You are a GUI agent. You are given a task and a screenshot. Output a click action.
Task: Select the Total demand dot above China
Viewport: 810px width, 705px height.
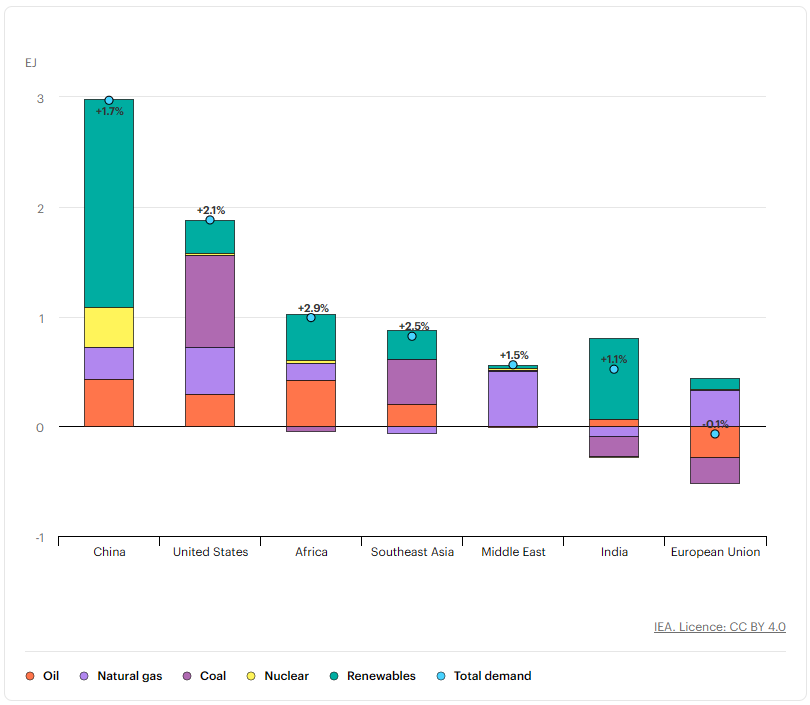tap(110, 99)
